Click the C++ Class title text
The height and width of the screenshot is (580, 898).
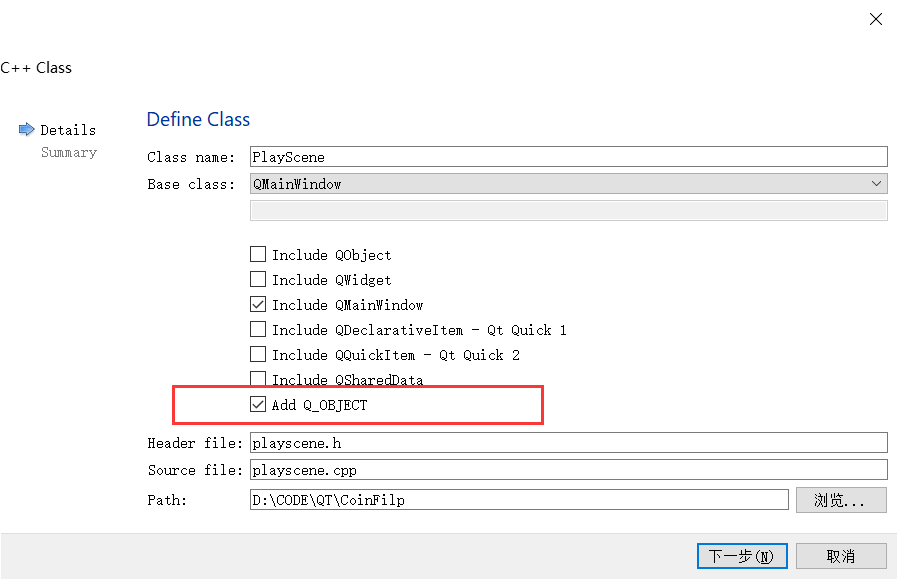click(x=36, y=68)
